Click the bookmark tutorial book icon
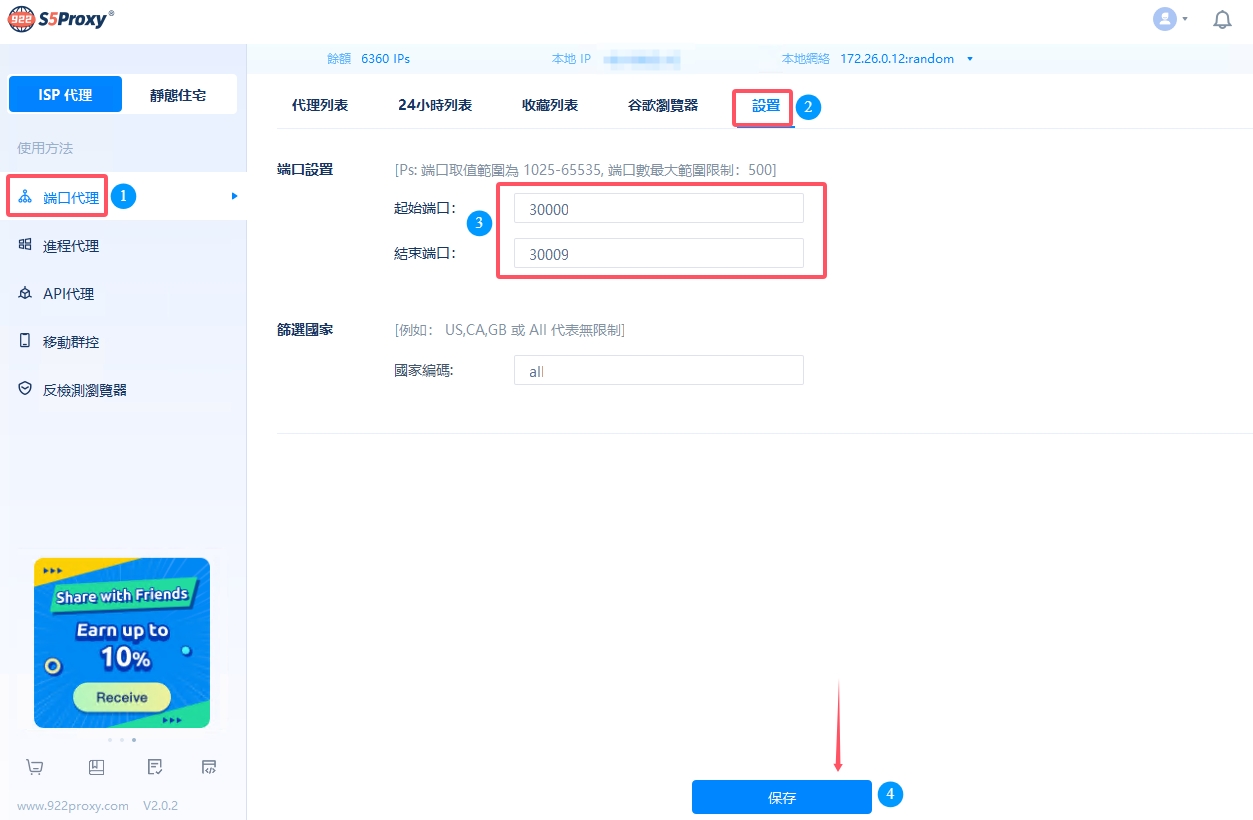This screenshot has width=1253, height=820. tap(96, 767)
